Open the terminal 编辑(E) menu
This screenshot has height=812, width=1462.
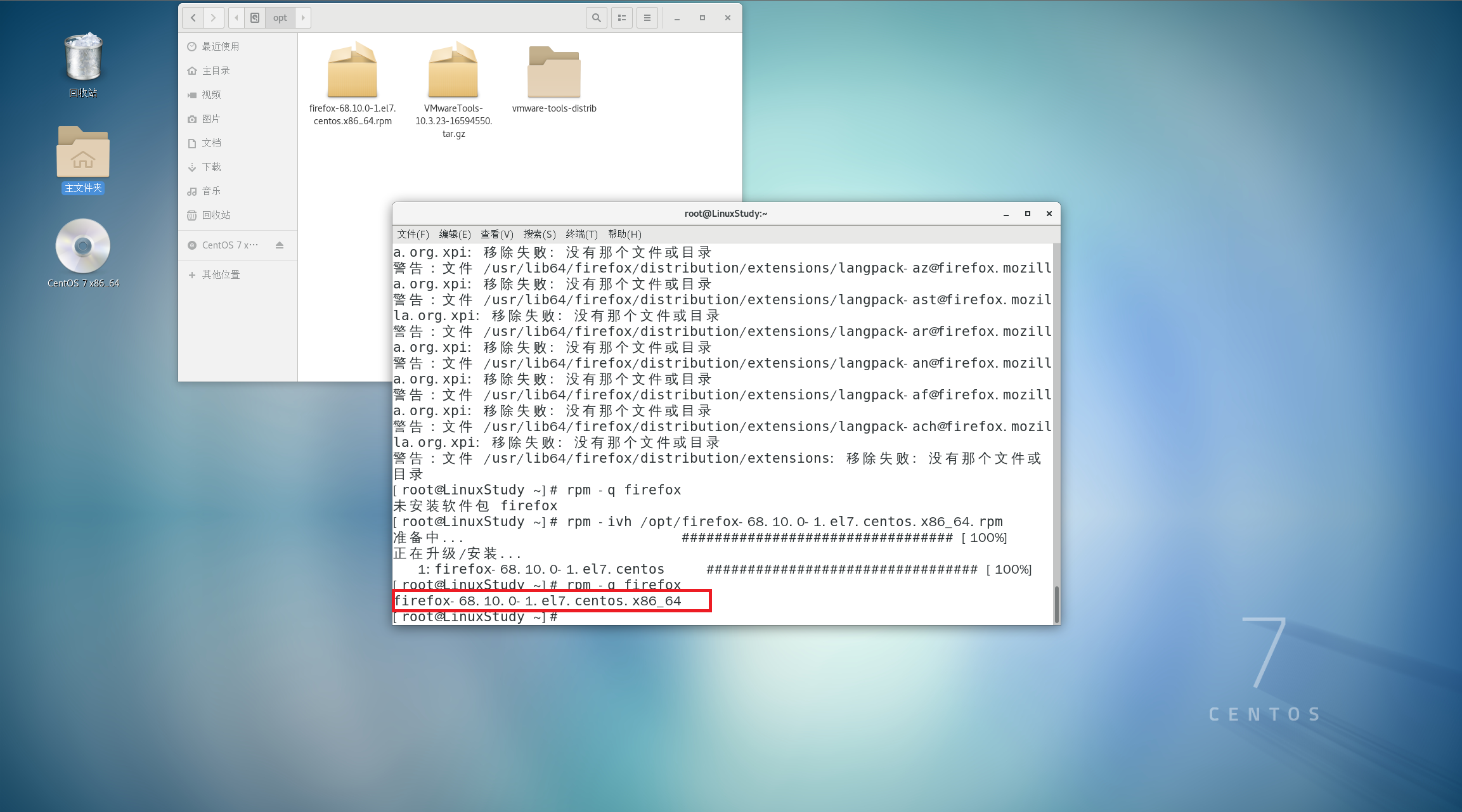click(x=455, y=234)
